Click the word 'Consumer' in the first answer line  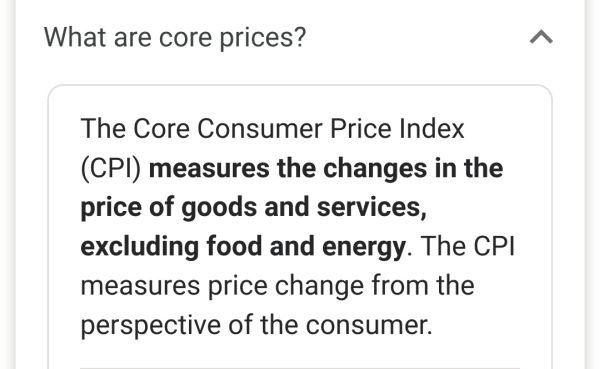pos(260,129)
